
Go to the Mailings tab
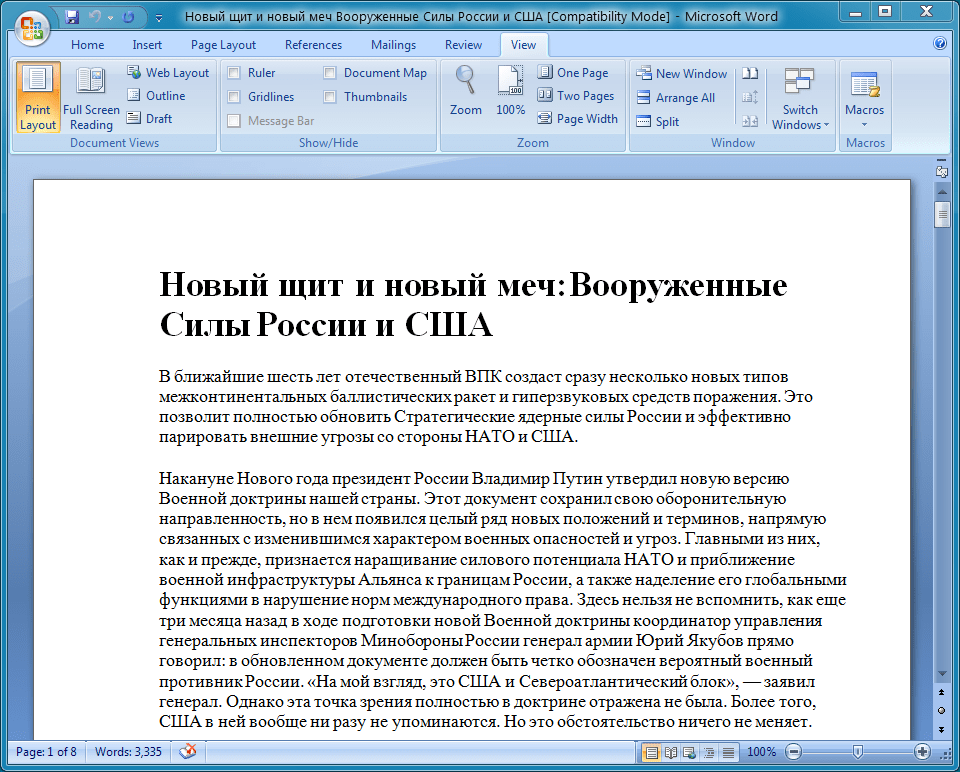[x=394, y=45]
